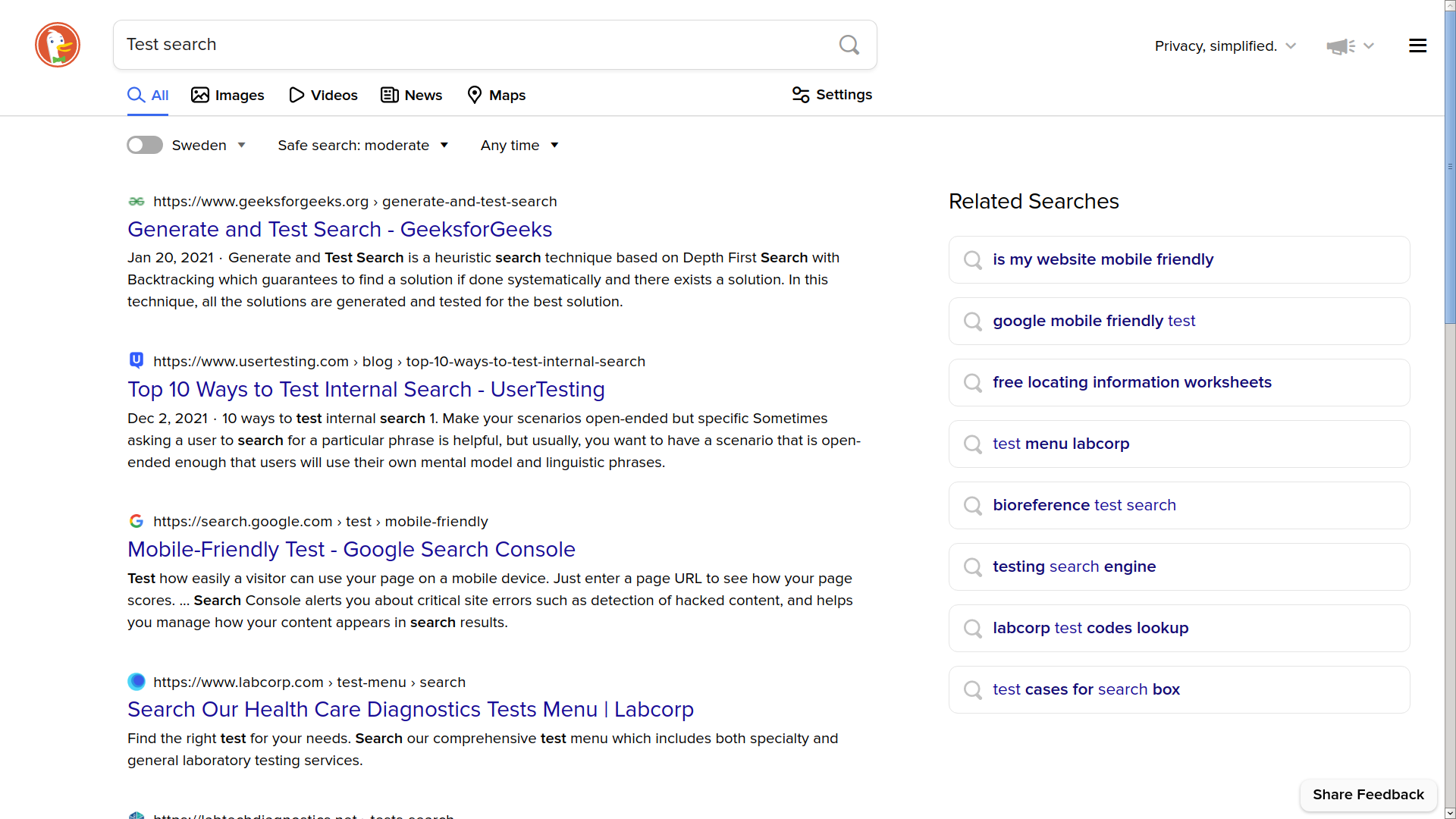Click search icon beside 'test cases for search box'
Viewport: 1456px width, 819px height.
pyautogui.click(x=973, y=690)
